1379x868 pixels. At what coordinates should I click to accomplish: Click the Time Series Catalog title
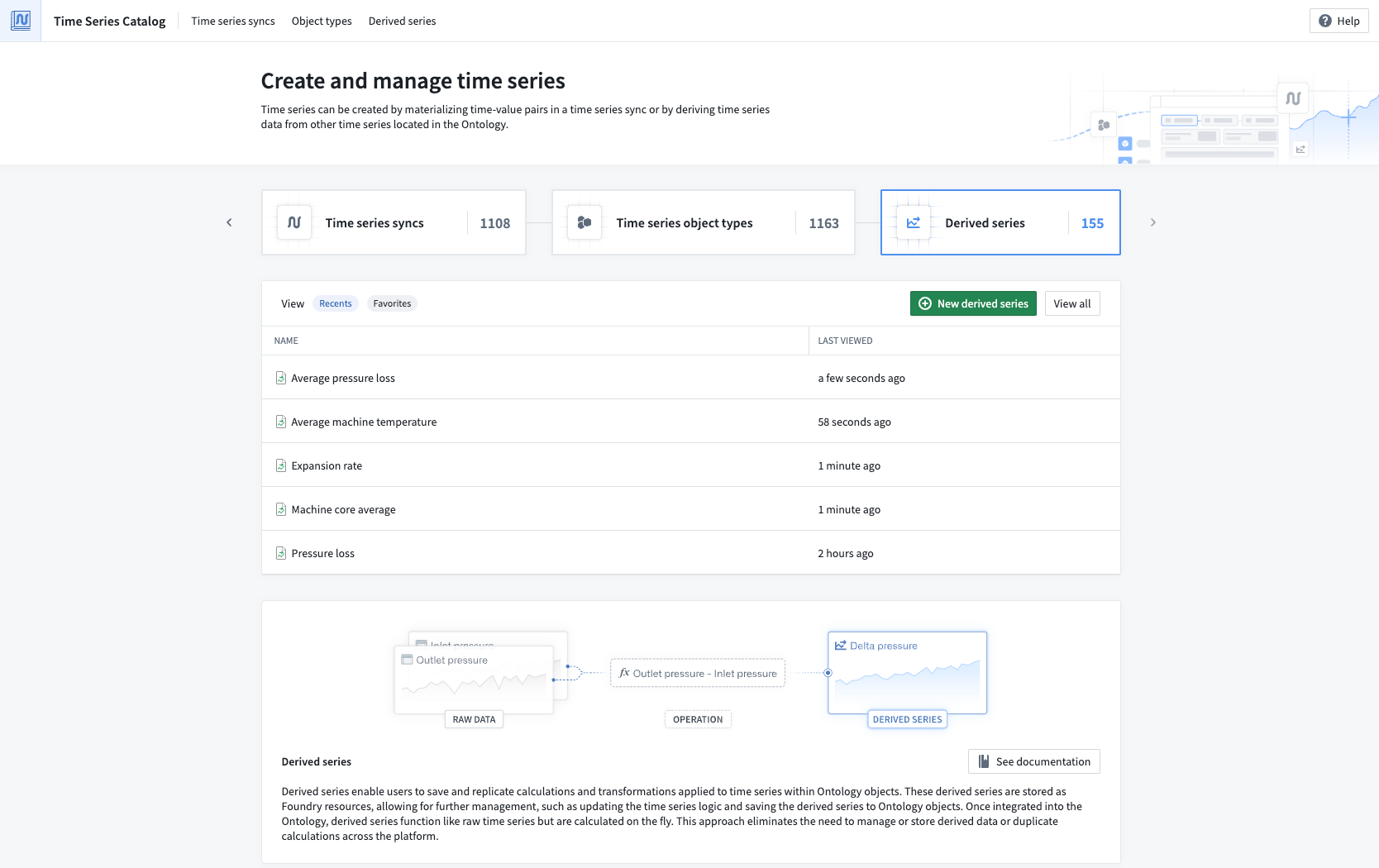(110, 21)
